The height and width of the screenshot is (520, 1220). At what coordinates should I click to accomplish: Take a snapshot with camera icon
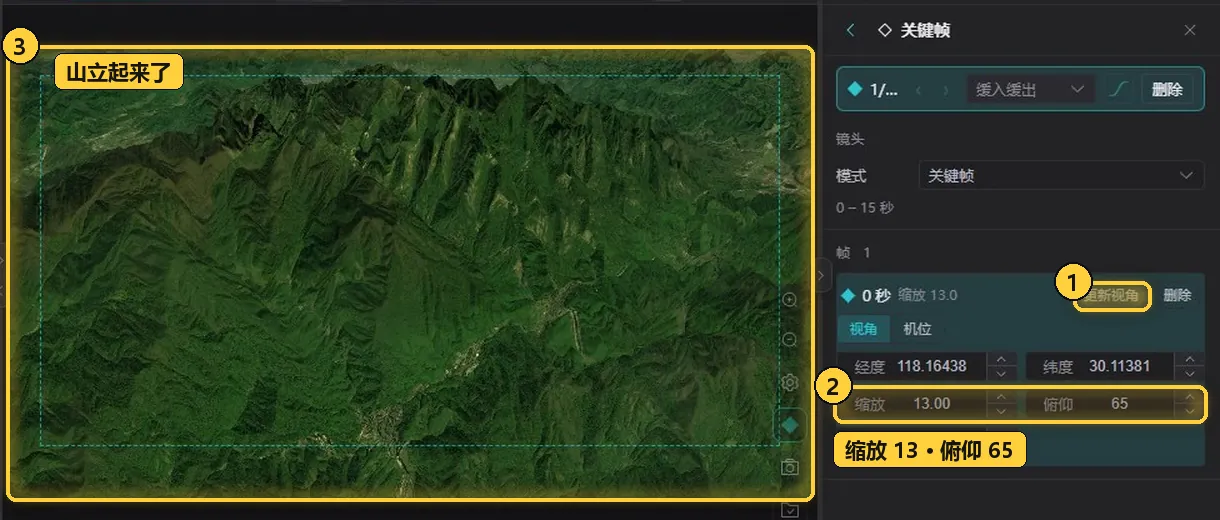click(790, 467)
